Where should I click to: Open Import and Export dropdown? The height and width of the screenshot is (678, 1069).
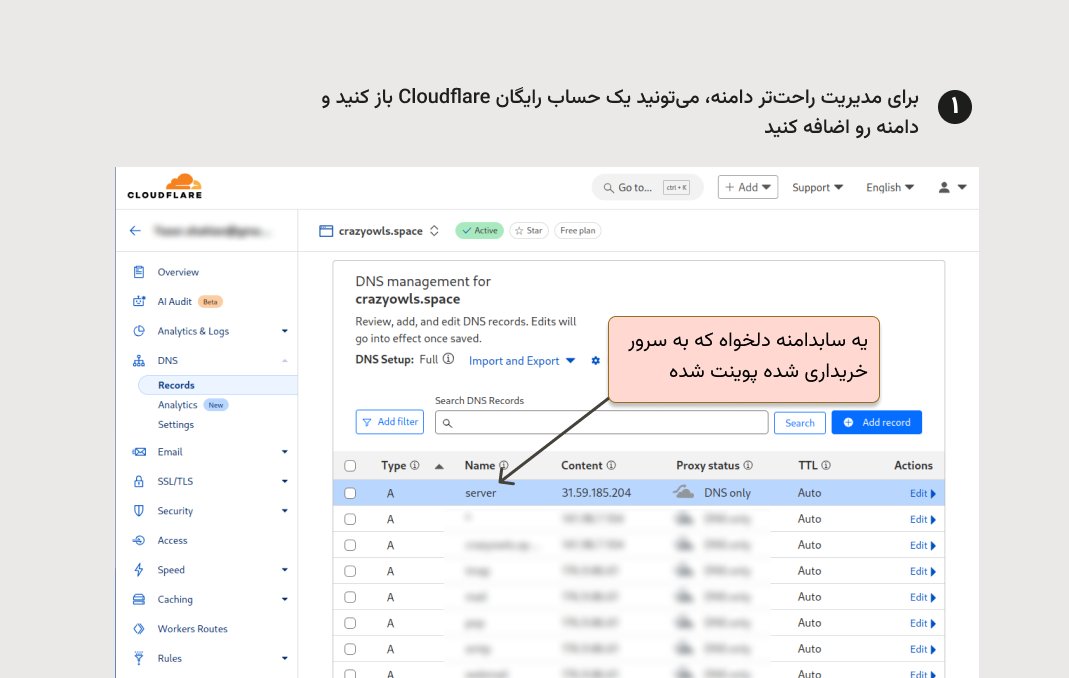click(x=522, y=361)
